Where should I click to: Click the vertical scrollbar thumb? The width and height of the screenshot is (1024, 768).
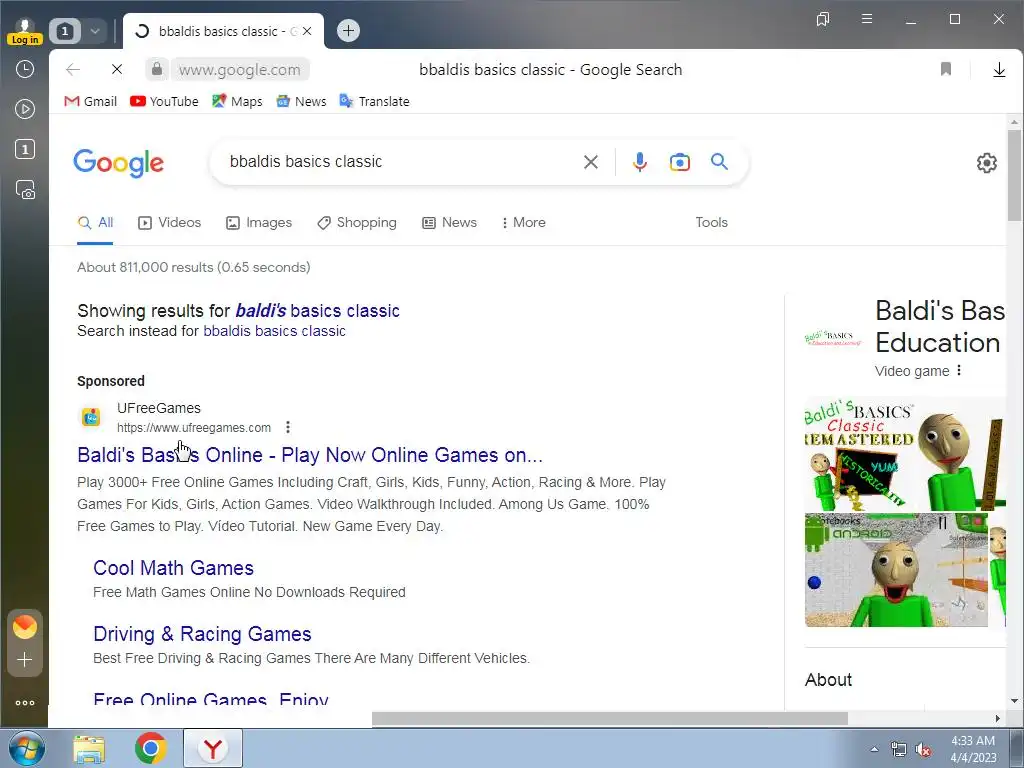(x=1014, y=175)
